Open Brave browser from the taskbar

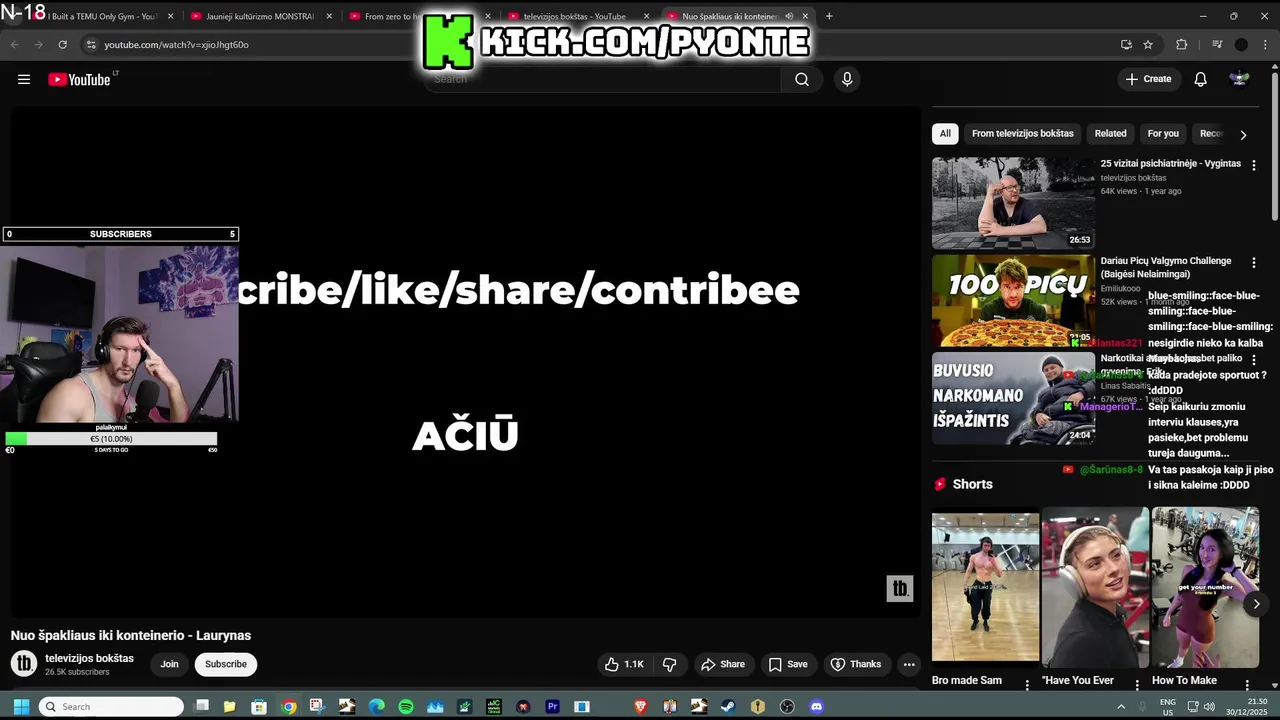(x=640, y=706)
